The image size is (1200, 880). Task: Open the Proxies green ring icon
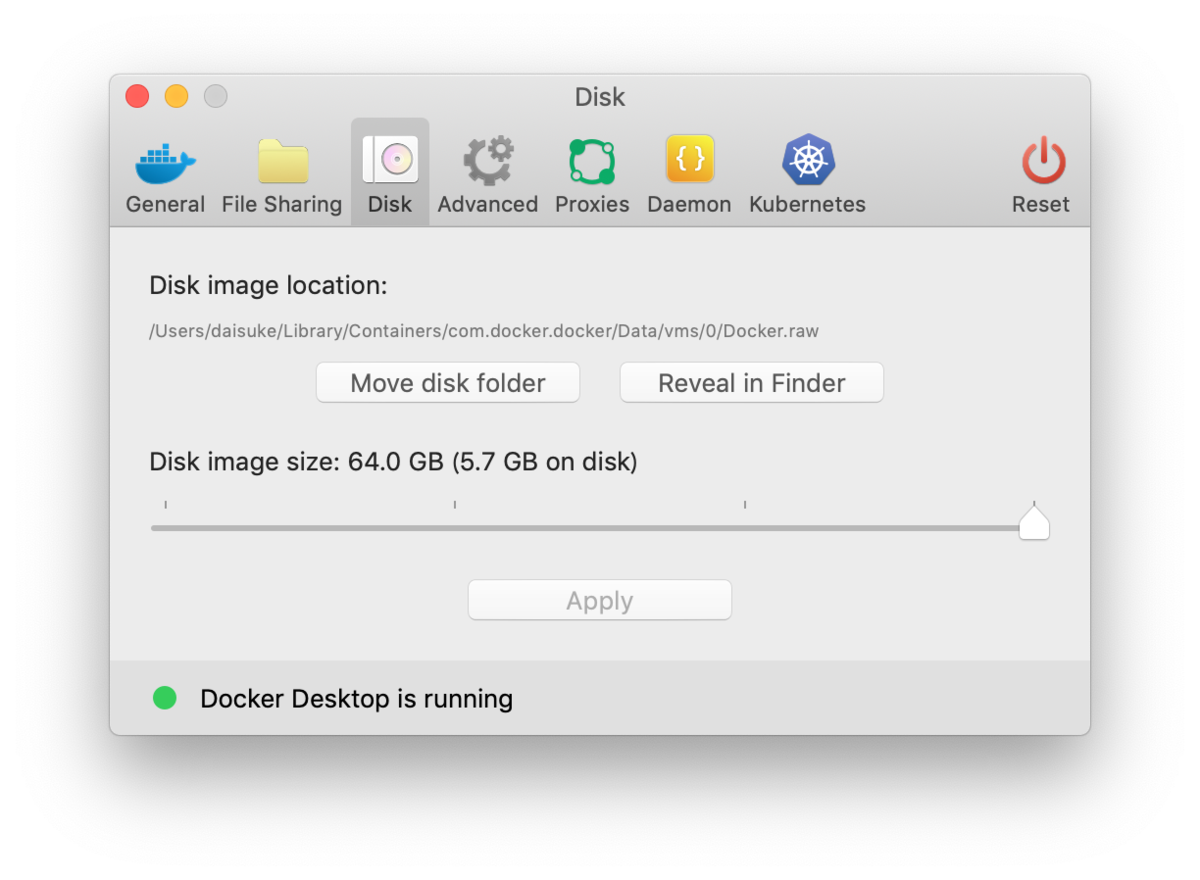click(592, 162)
